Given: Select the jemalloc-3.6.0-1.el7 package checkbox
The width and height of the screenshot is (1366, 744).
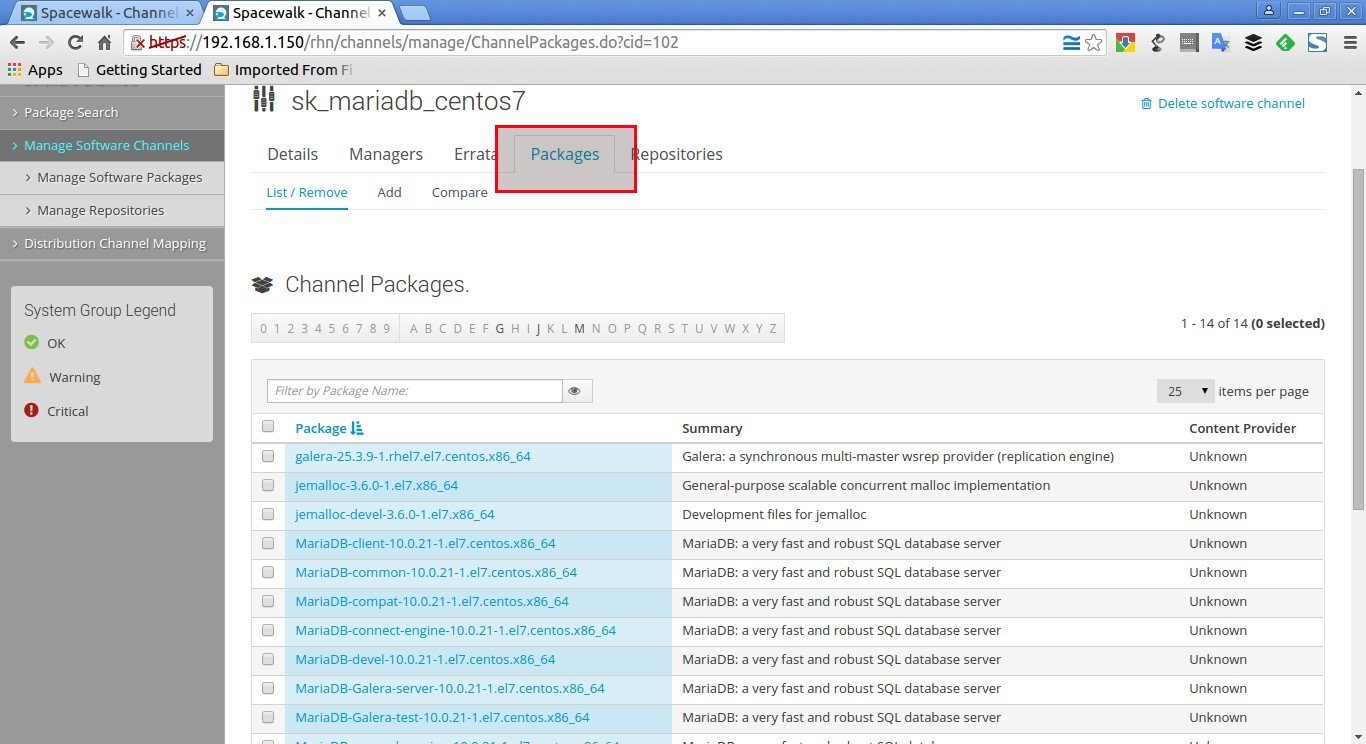Looking at the screenshot, I should pos(268,485).
